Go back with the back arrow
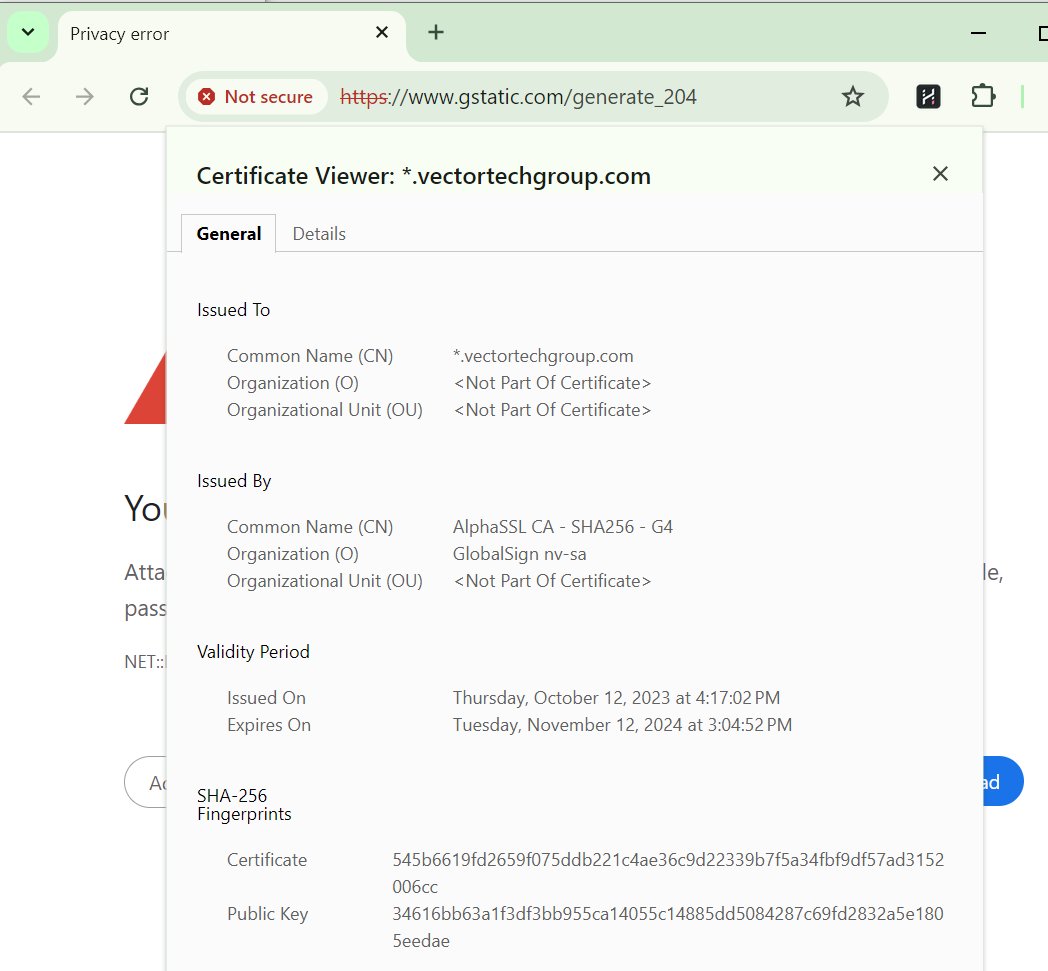Screen dimensions: 1048x971 pyautogui.click(x=31, y=97)
